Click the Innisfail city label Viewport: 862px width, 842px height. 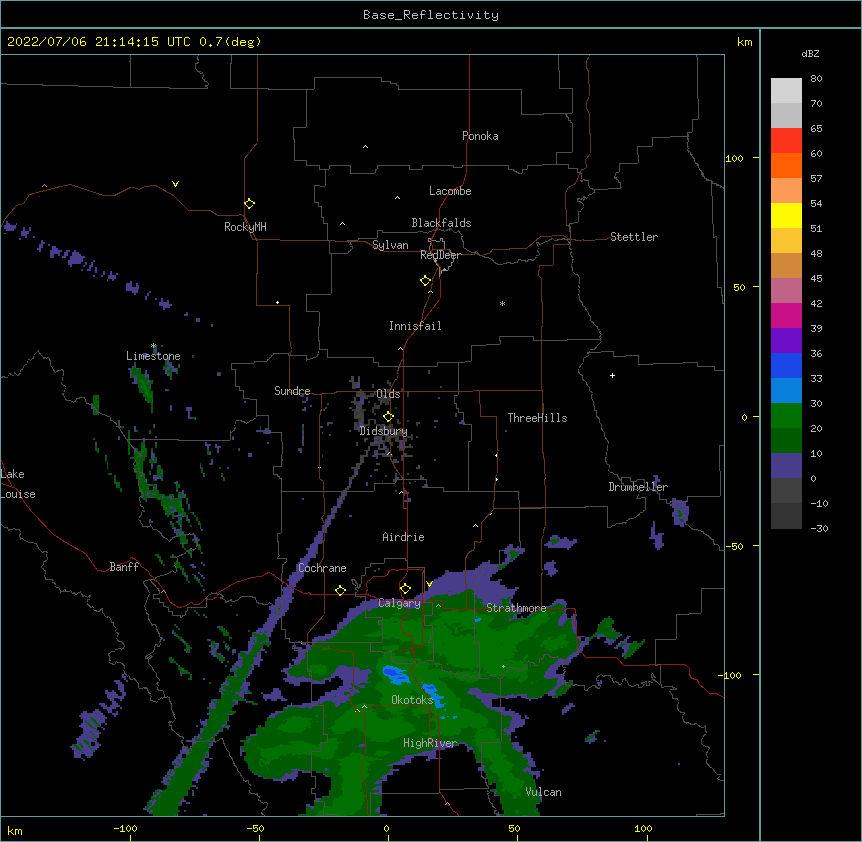[x=415, y=326]
